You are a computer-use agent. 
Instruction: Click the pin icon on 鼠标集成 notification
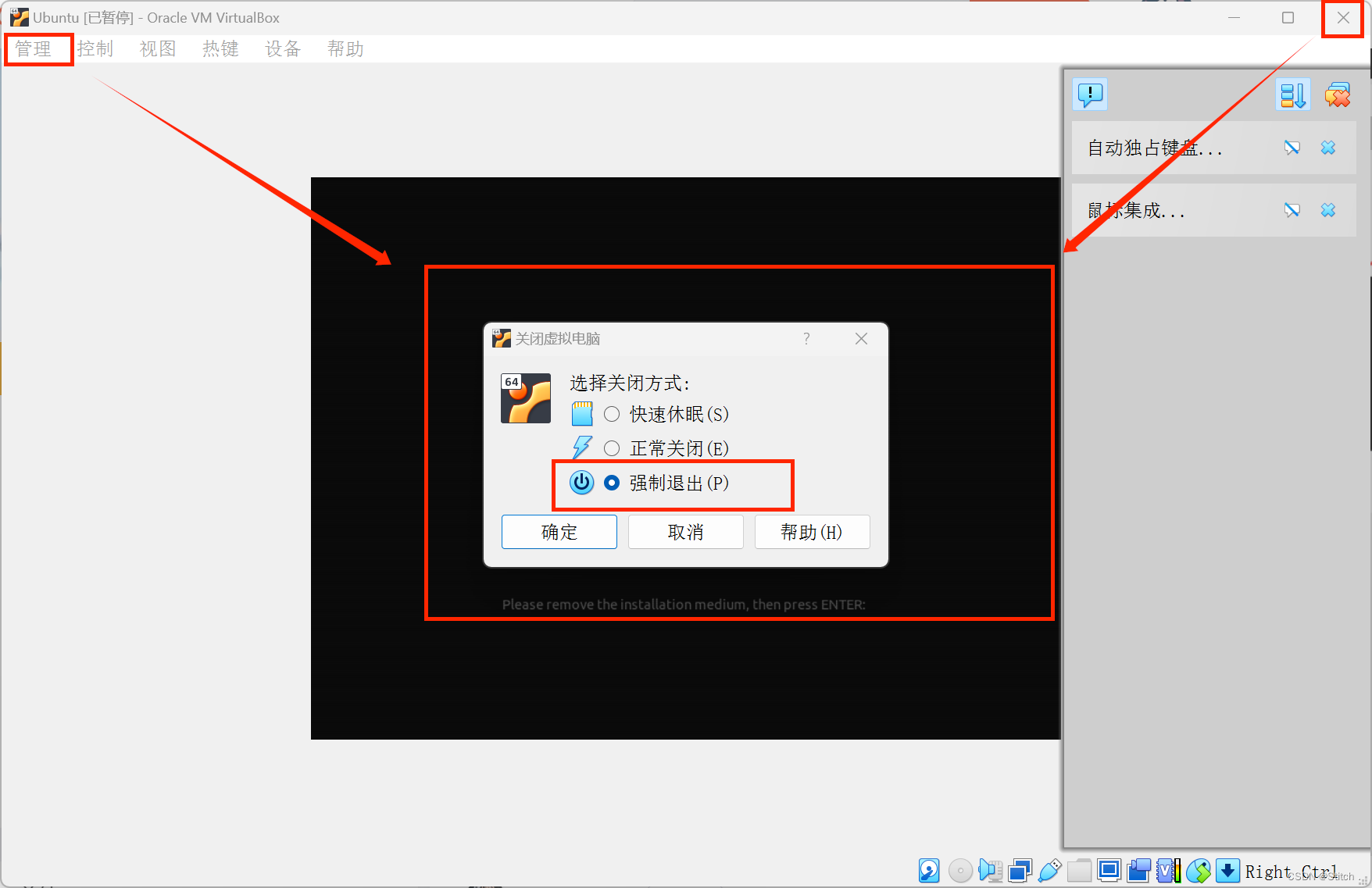pos(1292,210)
